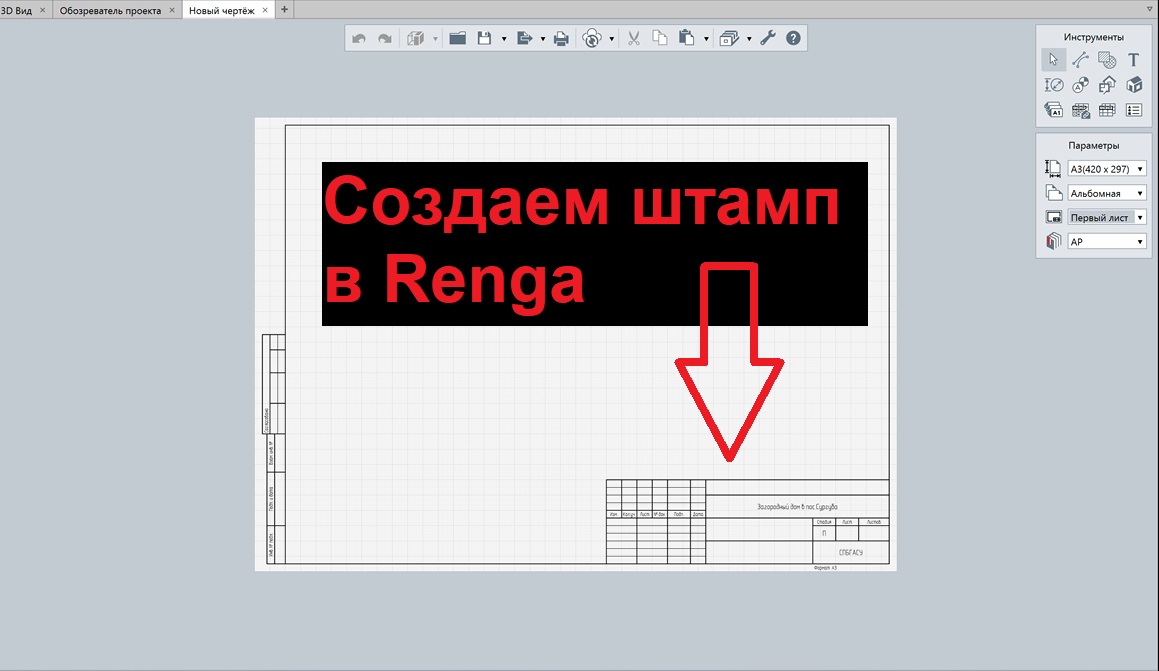Viewport: 1159px width, 671px height.
Task: Click the СПБГАСУ stamp cell
Action: point(851,552)
